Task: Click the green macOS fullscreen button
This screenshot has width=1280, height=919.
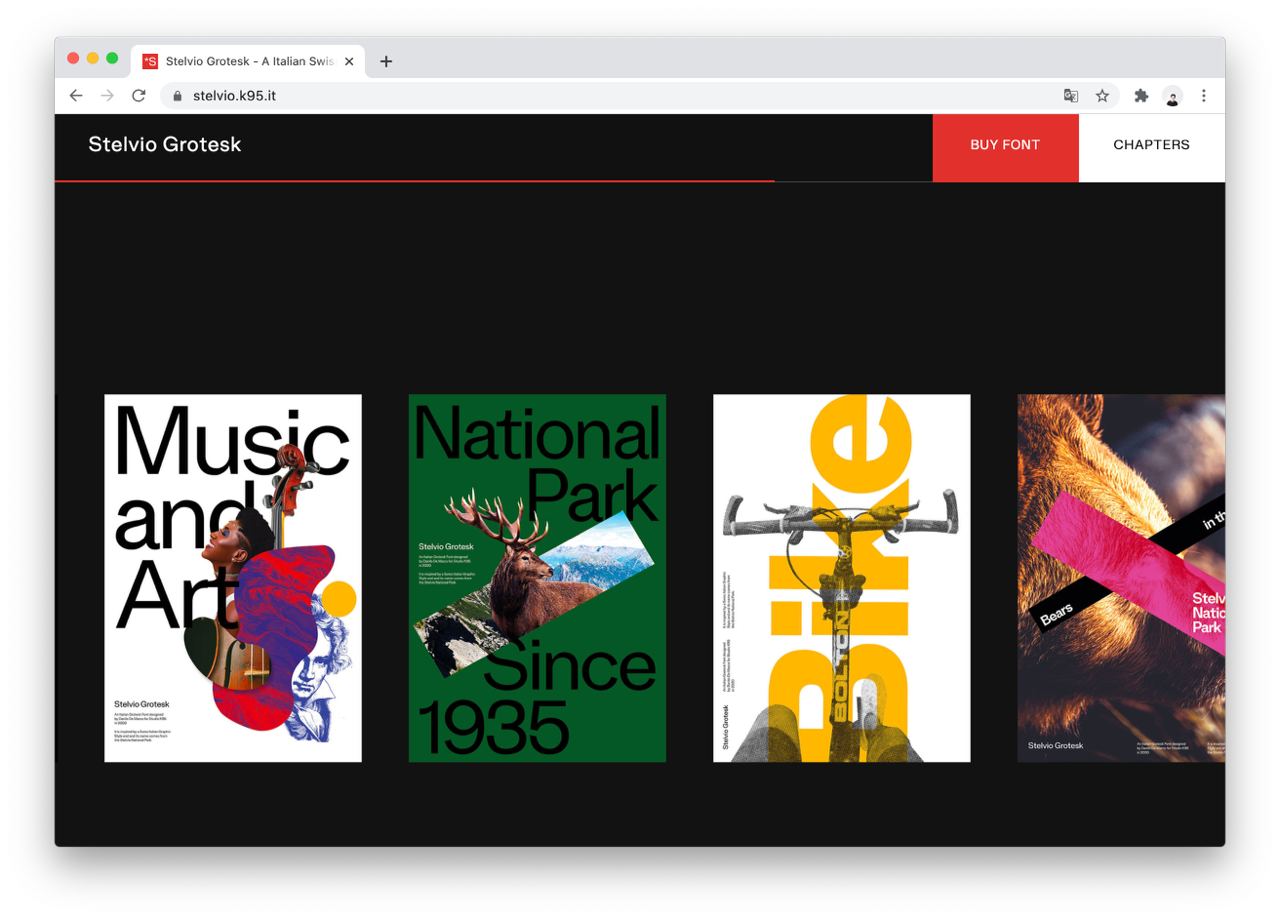Action: (x=112, y=58)
